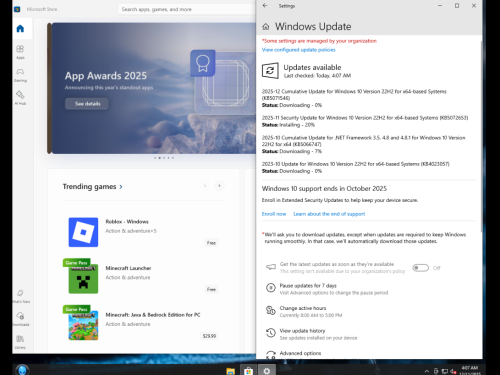Expand Trending games chevron link
Viewport: 500px width, 375px height.
coord(121,187)
